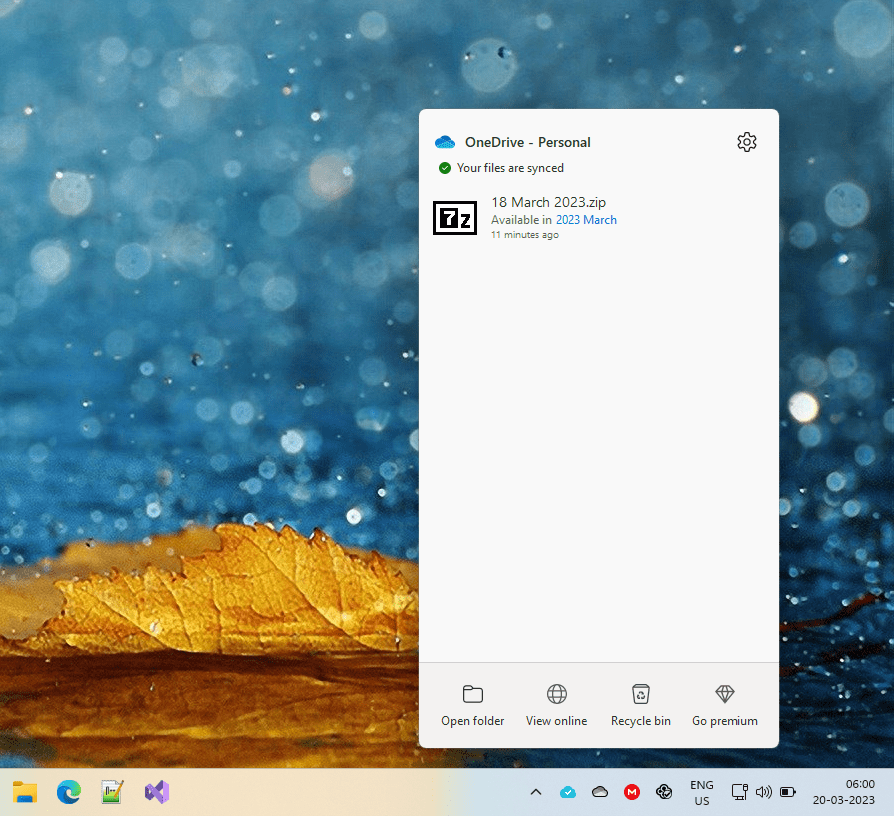Open volume speaker tray icon
Viewport: 895px width, 816px height.
click(x=764, y=792)
